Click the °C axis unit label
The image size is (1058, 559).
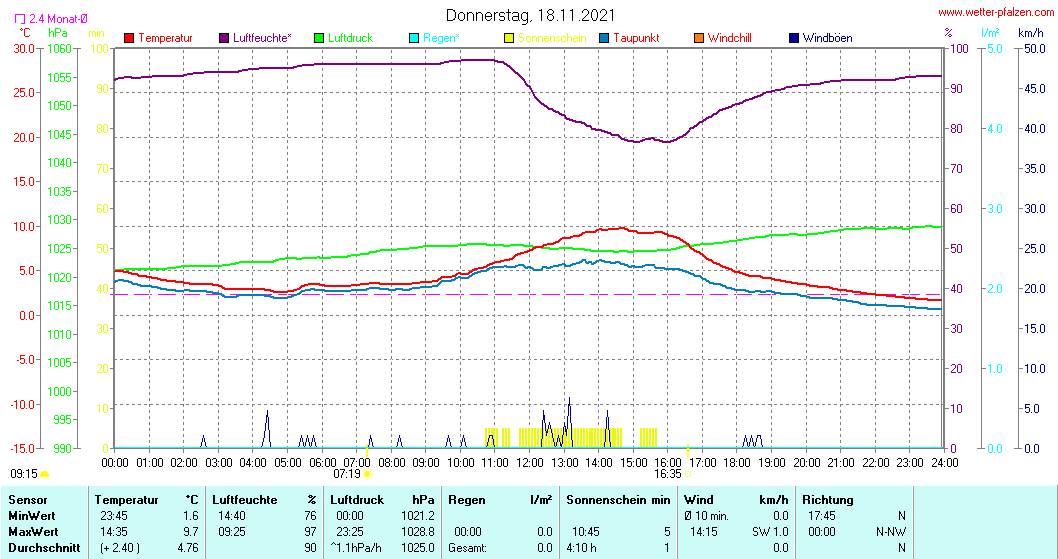pos(24,33)
